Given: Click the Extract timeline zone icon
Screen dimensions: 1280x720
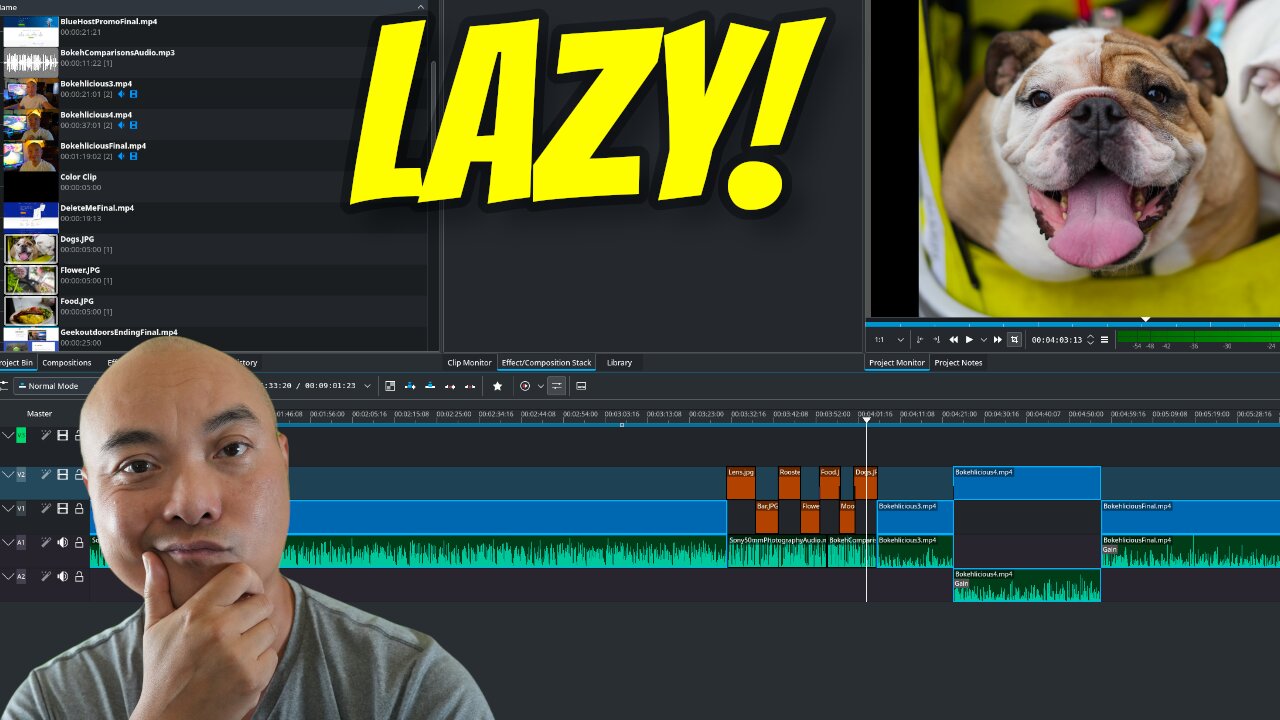Looking at the screenshot, I should 450,386.
